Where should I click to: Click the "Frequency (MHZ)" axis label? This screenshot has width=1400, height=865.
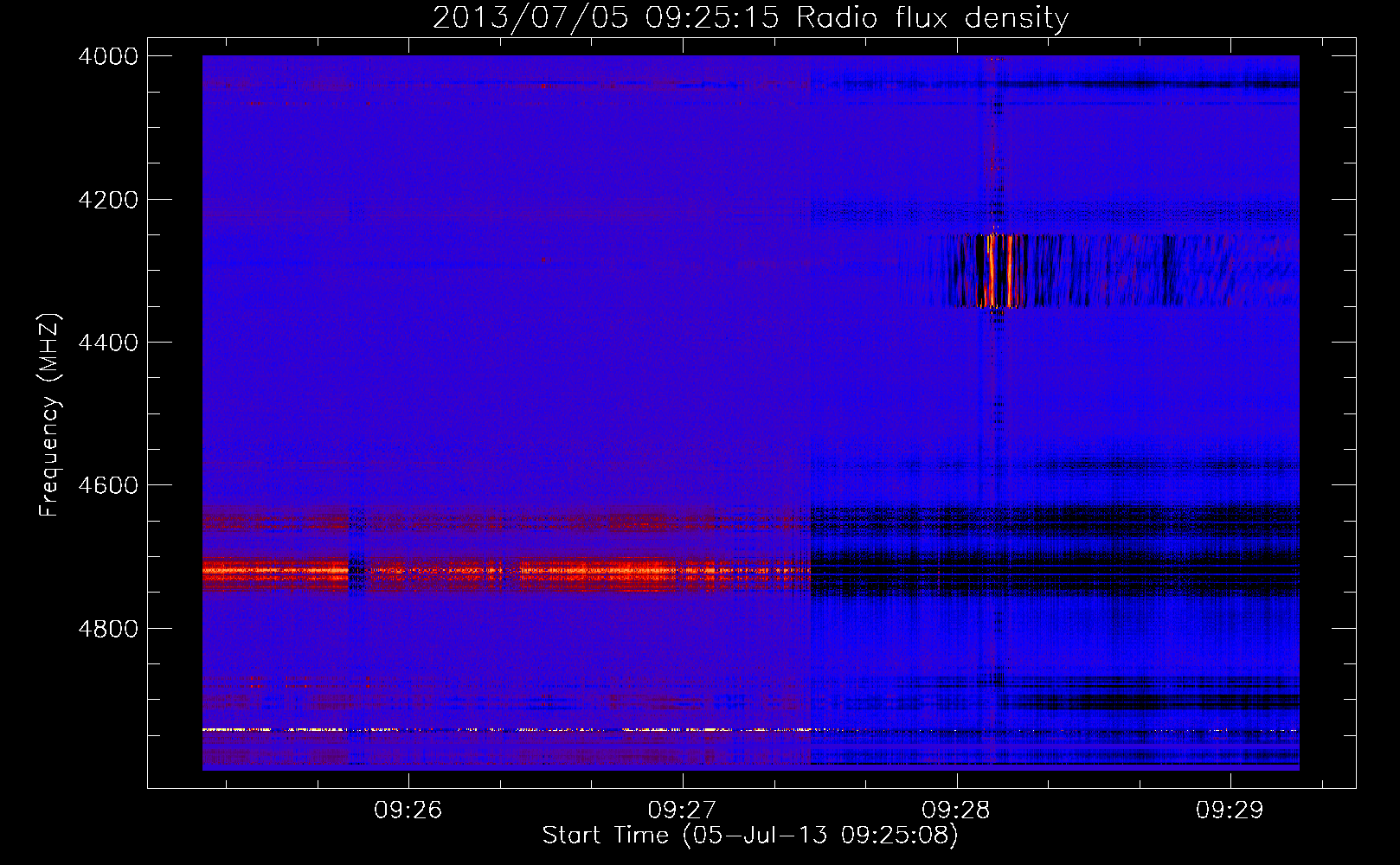tap(50, 415)
